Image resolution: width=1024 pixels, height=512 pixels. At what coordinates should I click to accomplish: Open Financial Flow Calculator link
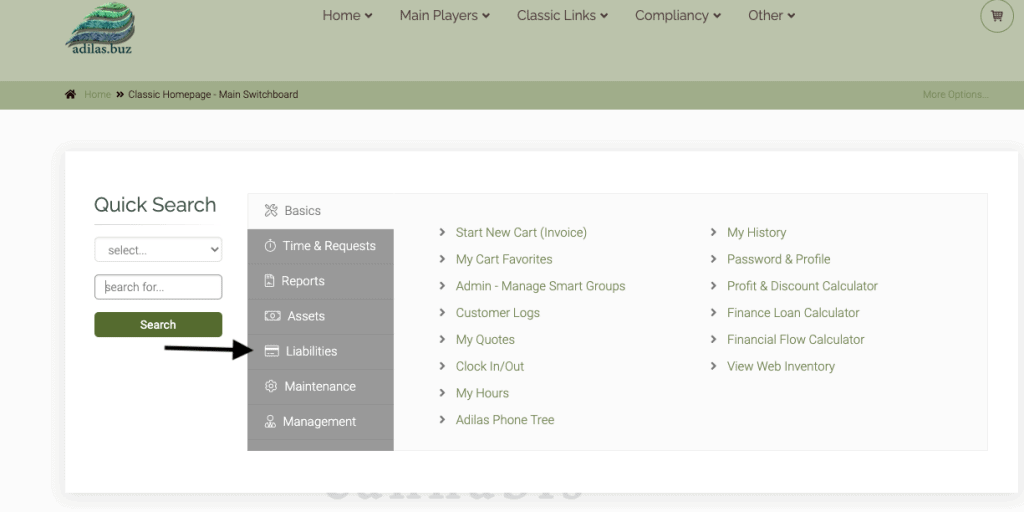(795, 339)
